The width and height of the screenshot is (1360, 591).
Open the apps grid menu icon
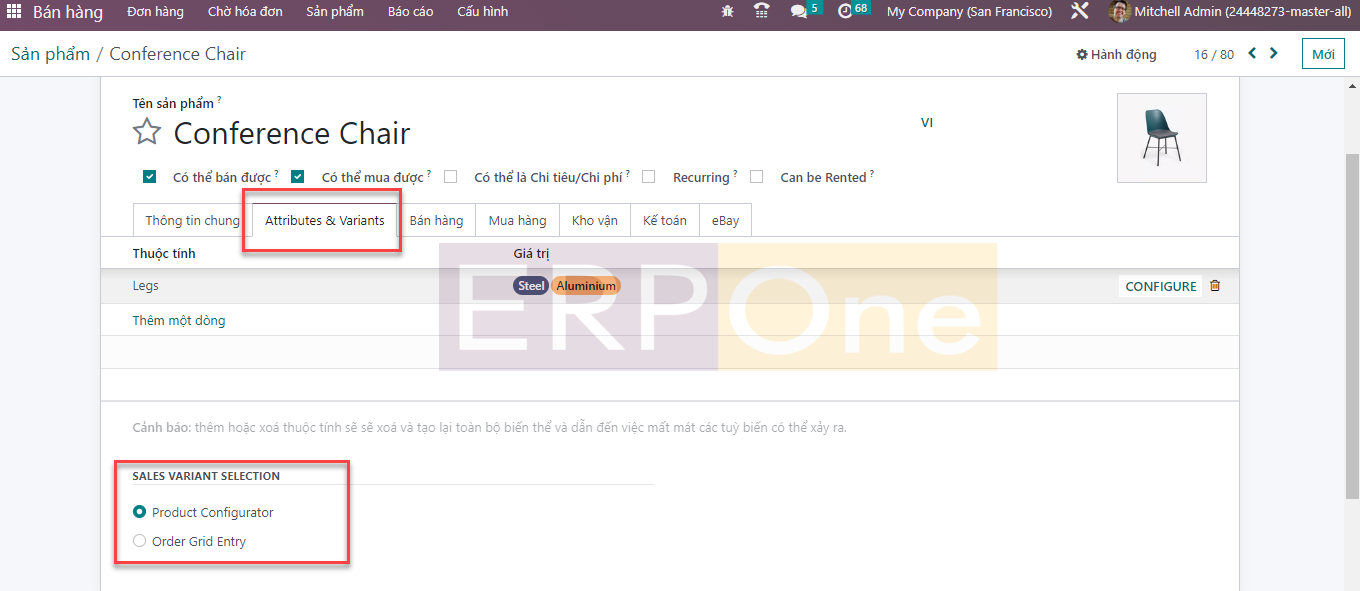click(x=14, y=12)
